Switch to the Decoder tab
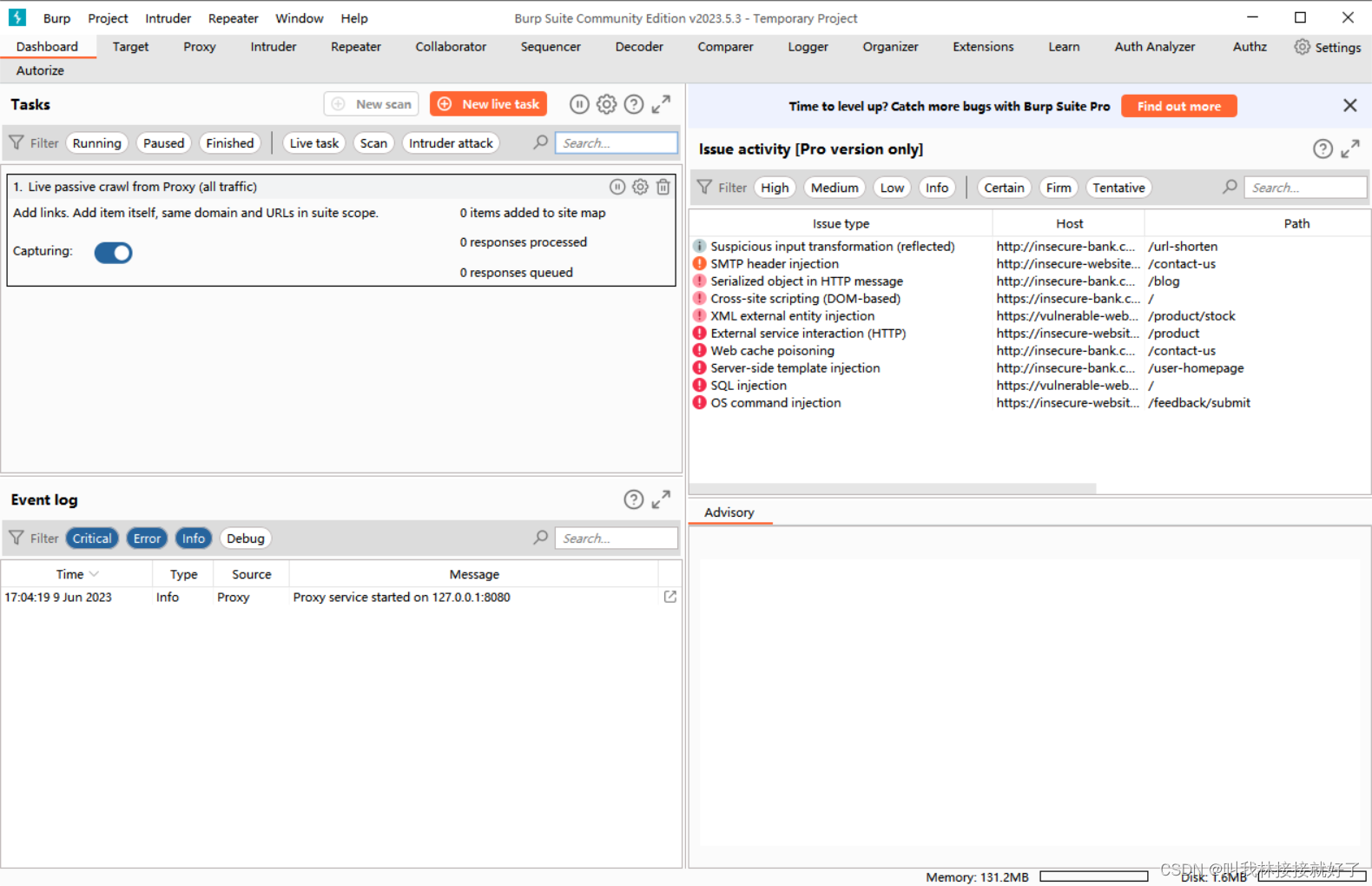Image resolution: width=1372 pixels, height=886 pixels. pos(639,47)
